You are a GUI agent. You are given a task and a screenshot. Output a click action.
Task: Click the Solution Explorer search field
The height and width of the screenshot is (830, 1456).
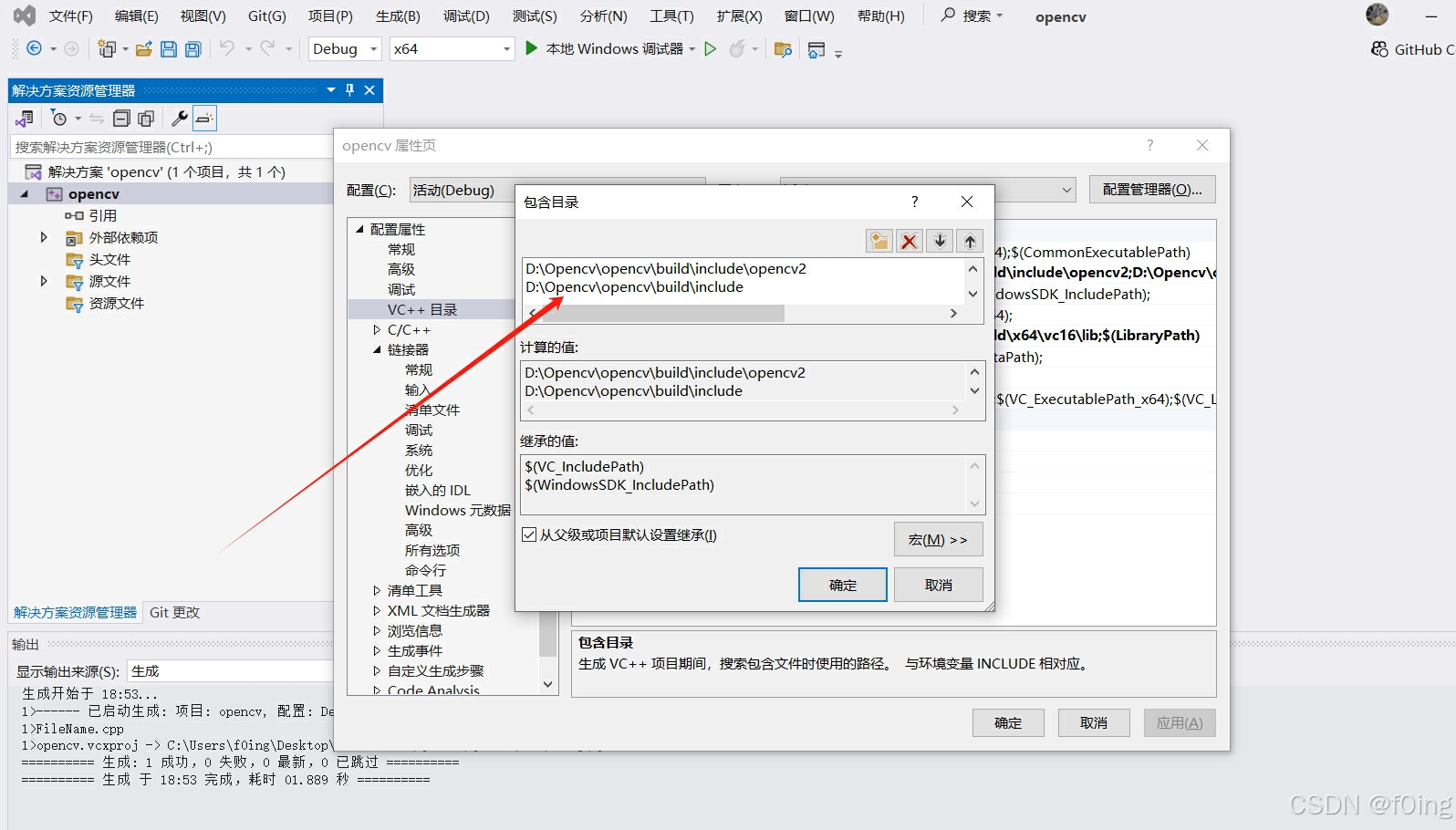(x=172, y=147)
